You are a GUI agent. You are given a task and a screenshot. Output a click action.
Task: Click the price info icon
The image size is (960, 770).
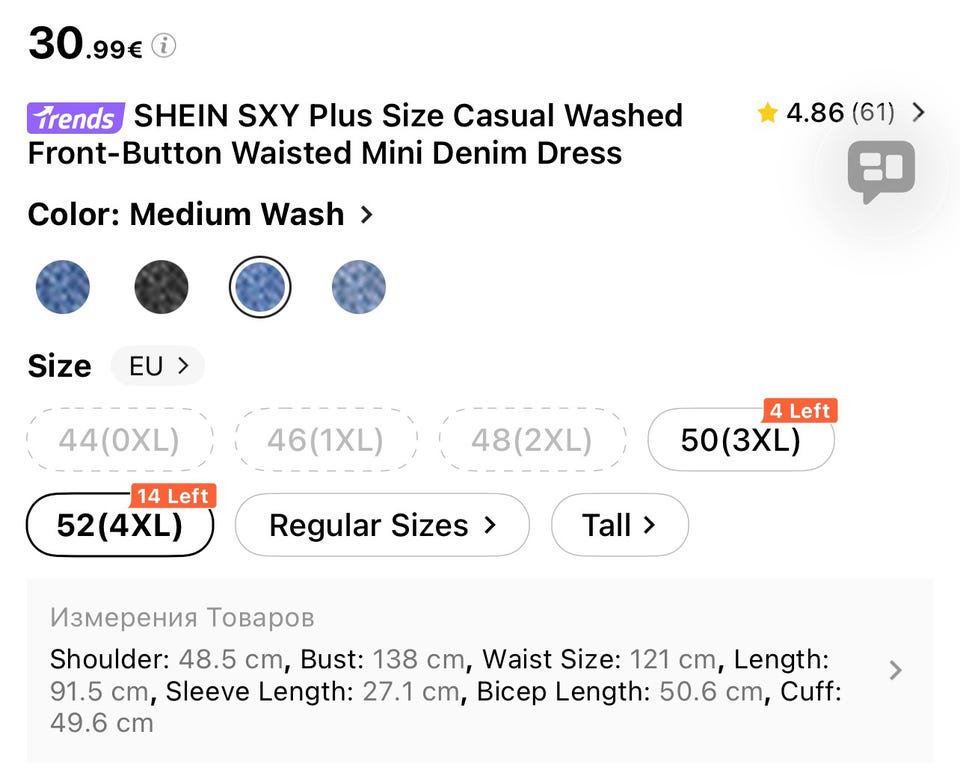(164, 46)
